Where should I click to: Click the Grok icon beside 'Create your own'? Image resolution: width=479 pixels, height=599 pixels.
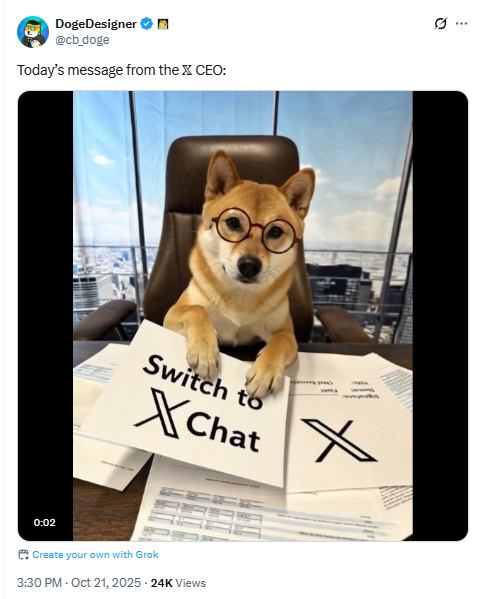[24, 554]
